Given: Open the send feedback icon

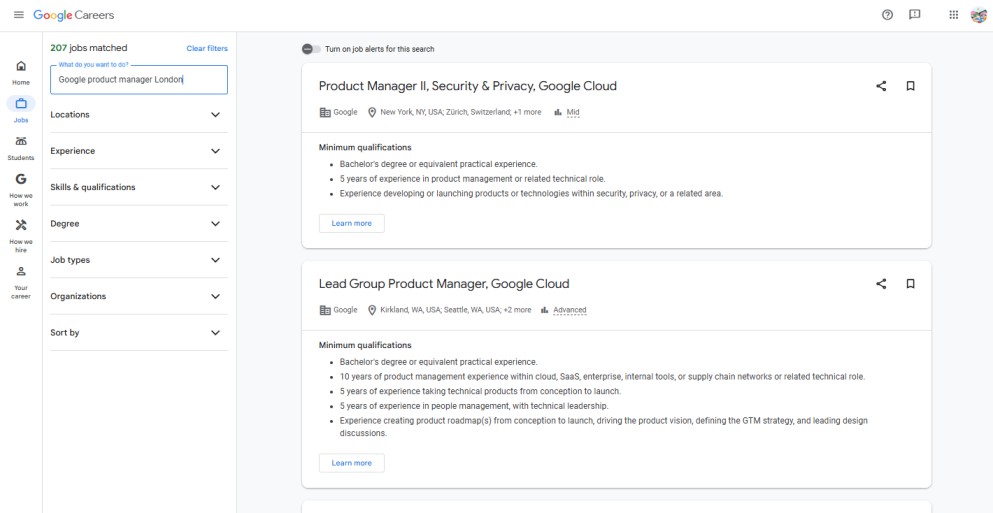Looking at the screenshot, I should (x=914, y=15).
